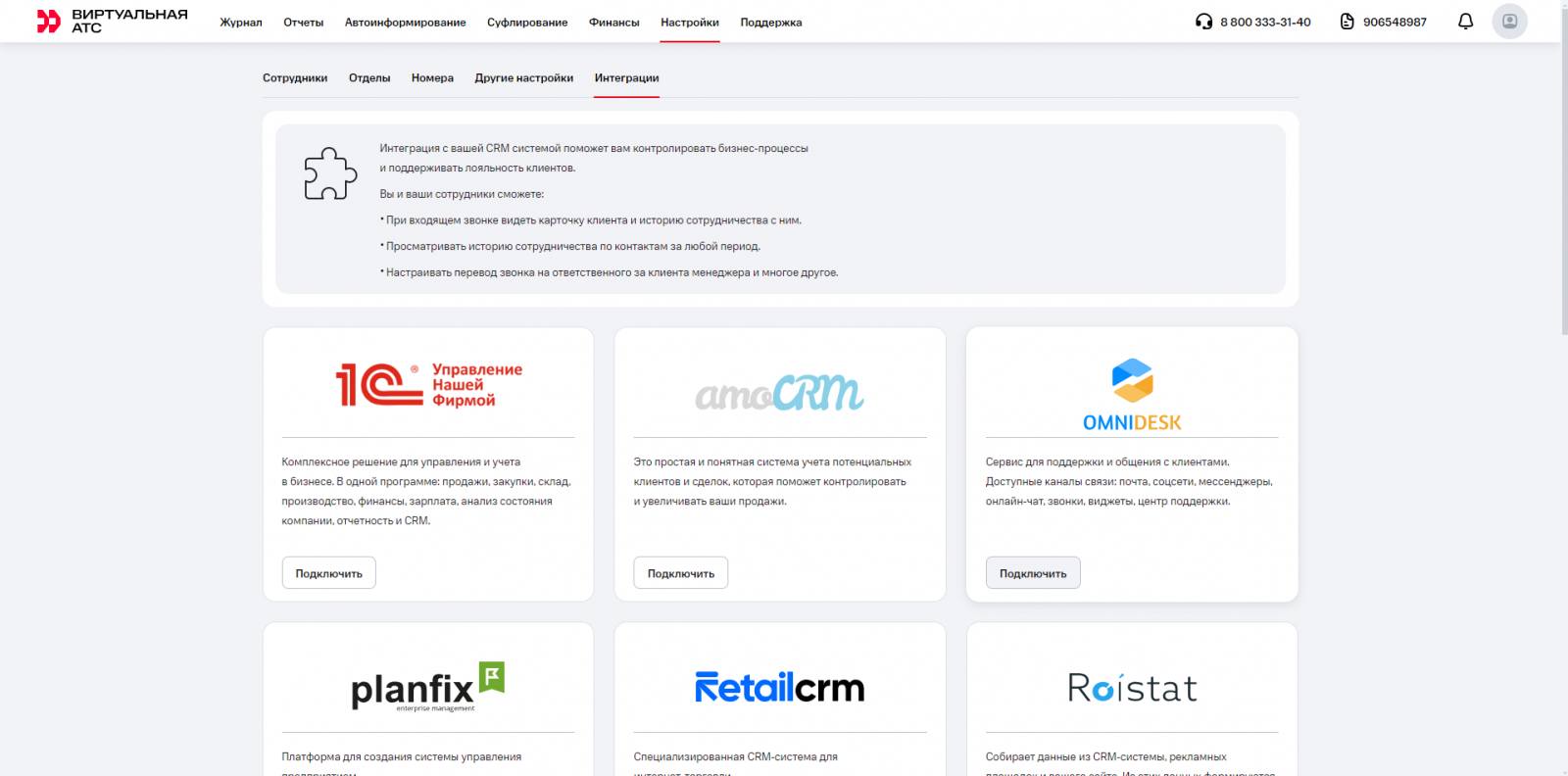
Task: Select the Настройки menu item
Action: coord(690,23)
